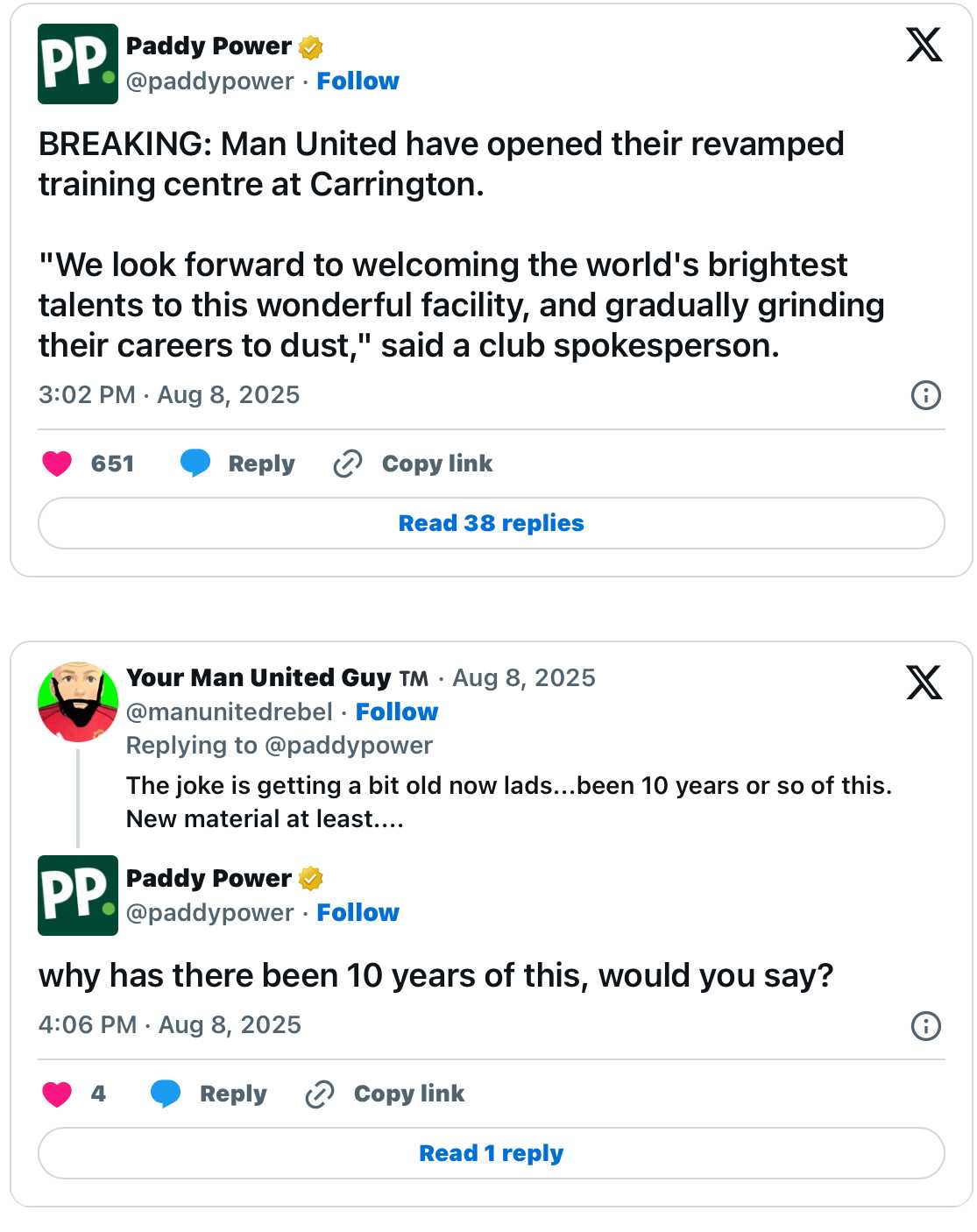This screenshot has width=977, height=1232.
Task: Reply to the "10 years" tweet
Action: tap(210, 1094)
